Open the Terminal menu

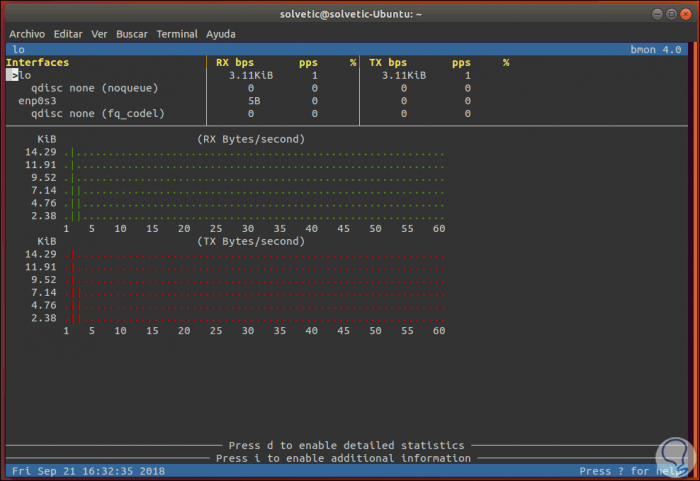177,34
